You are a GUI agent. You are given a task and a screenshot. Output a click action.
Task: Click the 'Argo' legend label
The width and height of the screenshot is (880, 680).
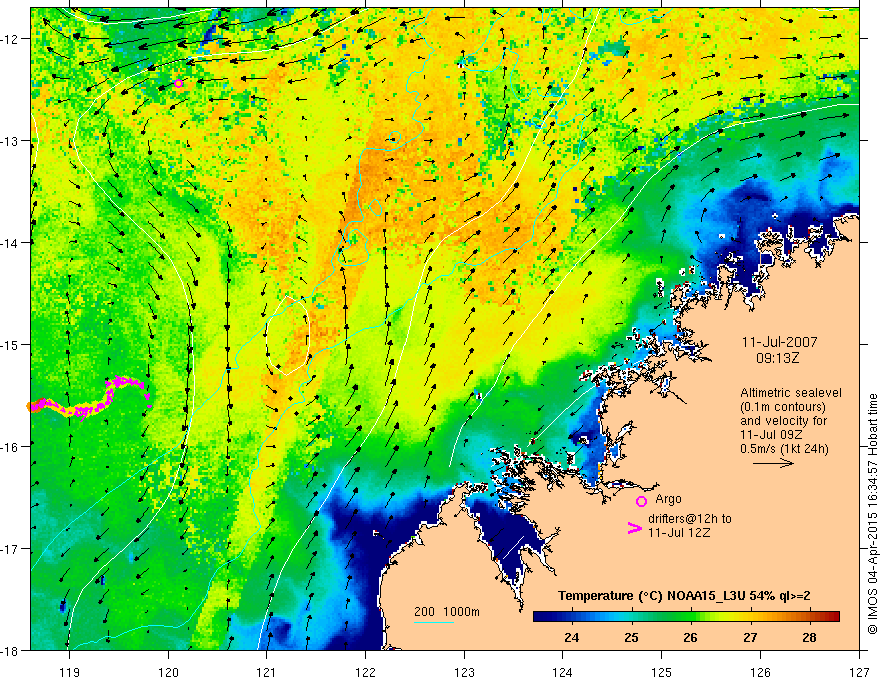pyautogui.click(x=668, y=499)
